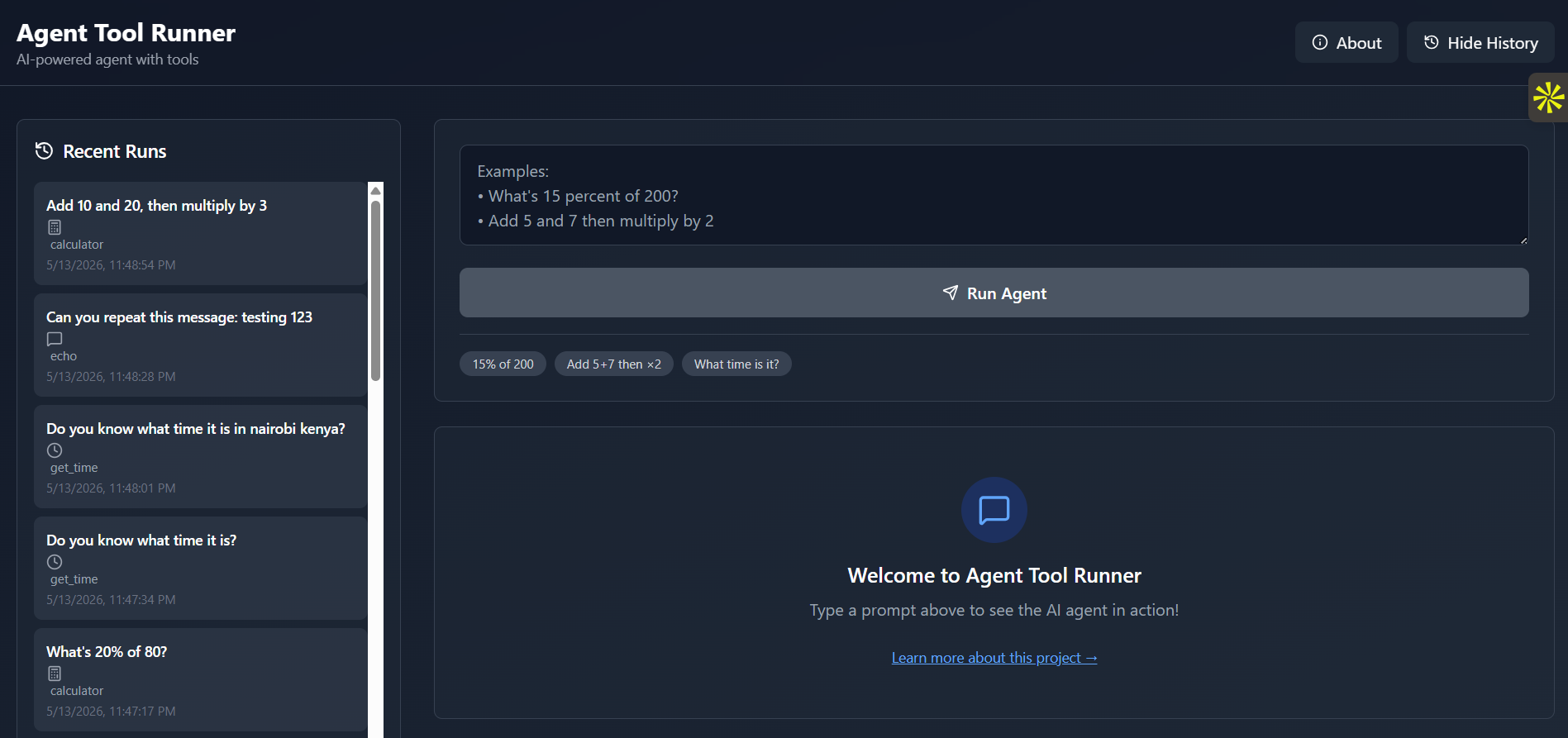
Task: Click the 'Welcome to Agent Tool Runner' heading
Action: pos(994,575)
